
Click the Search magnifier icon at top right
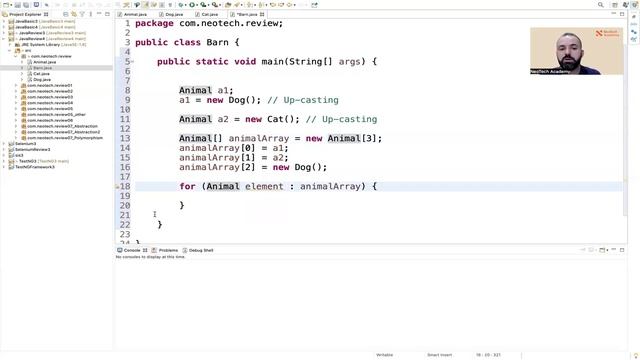point(600,5)
